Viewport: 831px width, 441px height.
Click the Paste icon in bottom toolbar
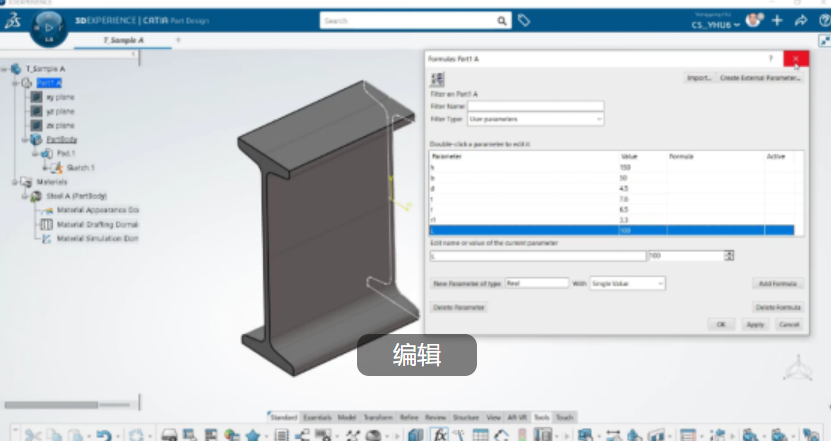[76, 436]
